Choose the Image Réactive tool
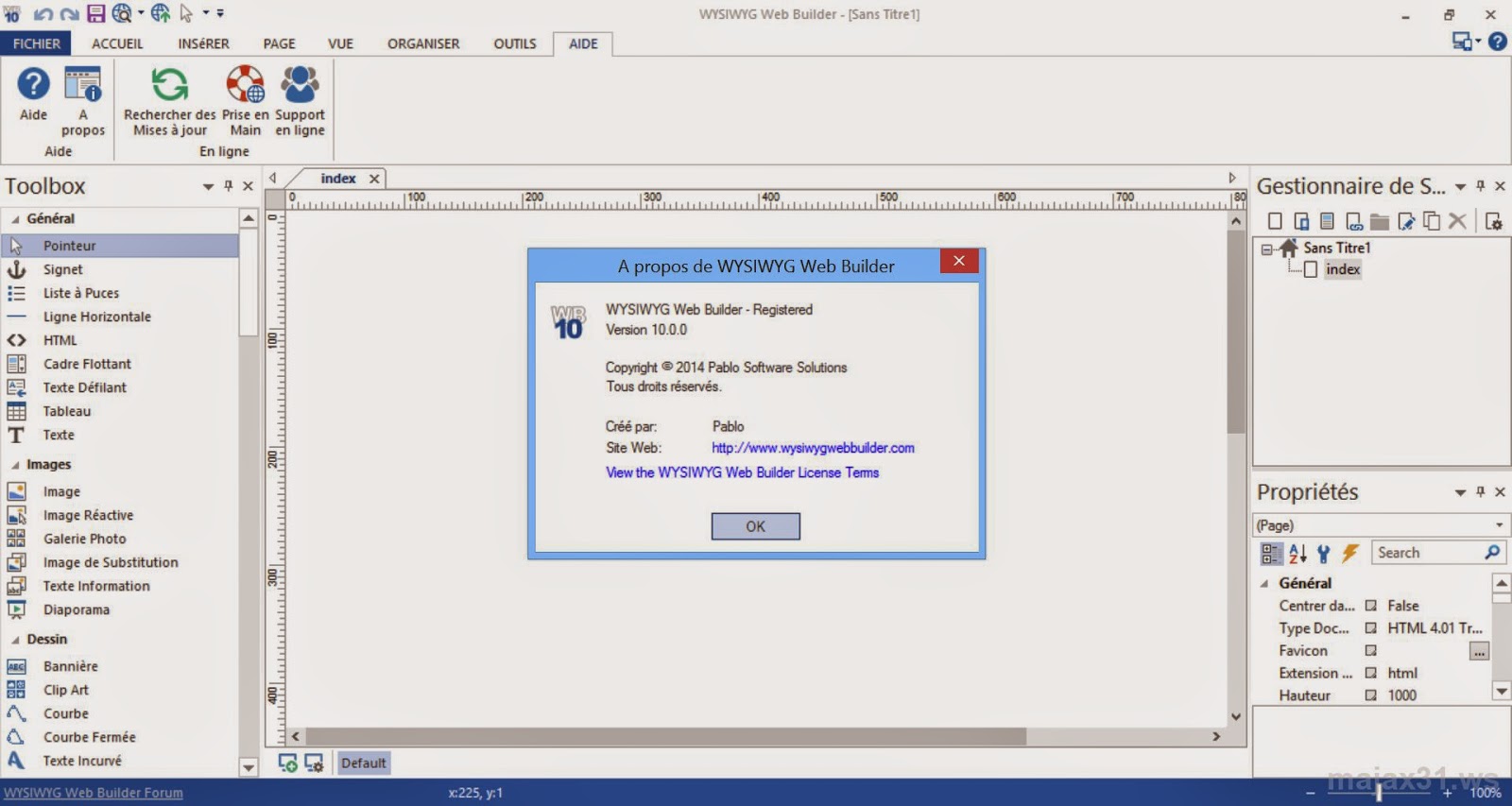The image size is (1512, 806). 120,515
